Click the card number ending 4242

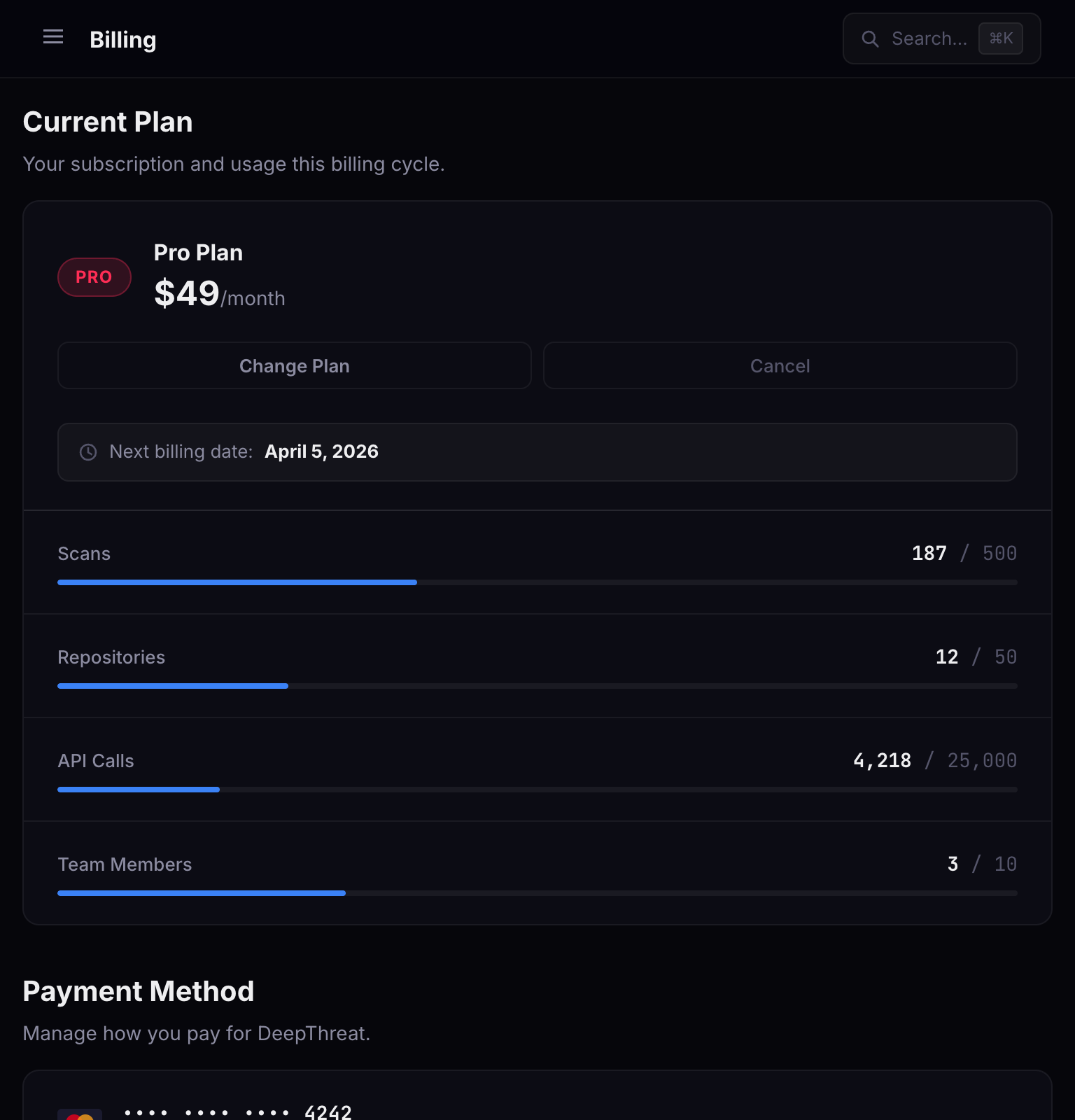238,1112
